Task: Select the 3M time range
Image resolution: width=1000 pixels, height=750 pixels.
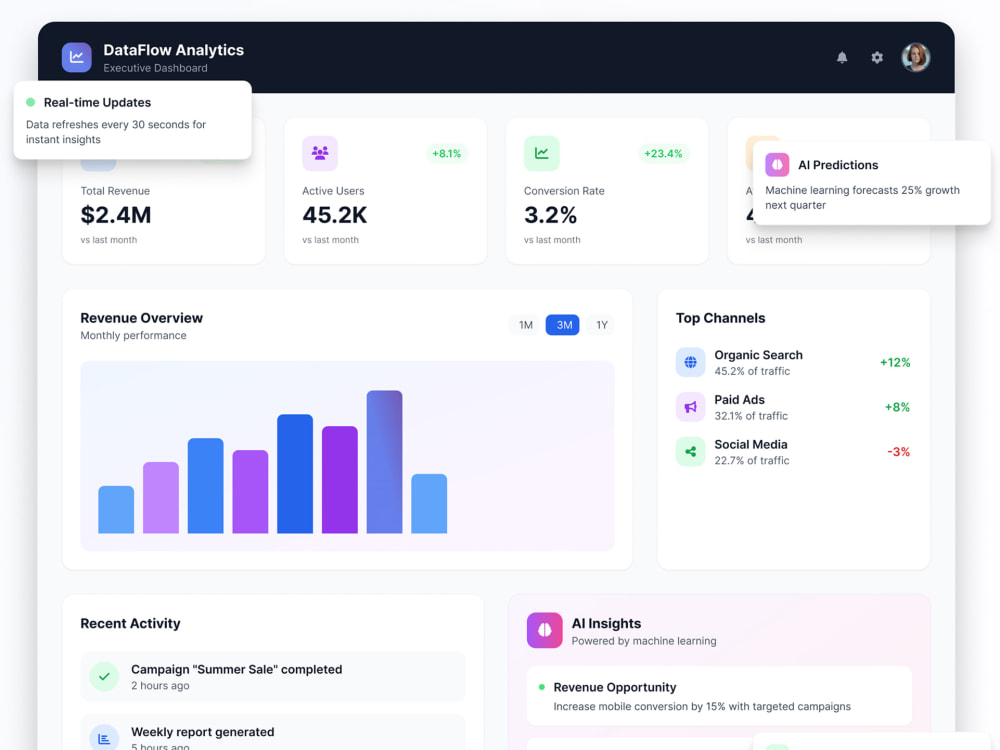Action: 563,325
